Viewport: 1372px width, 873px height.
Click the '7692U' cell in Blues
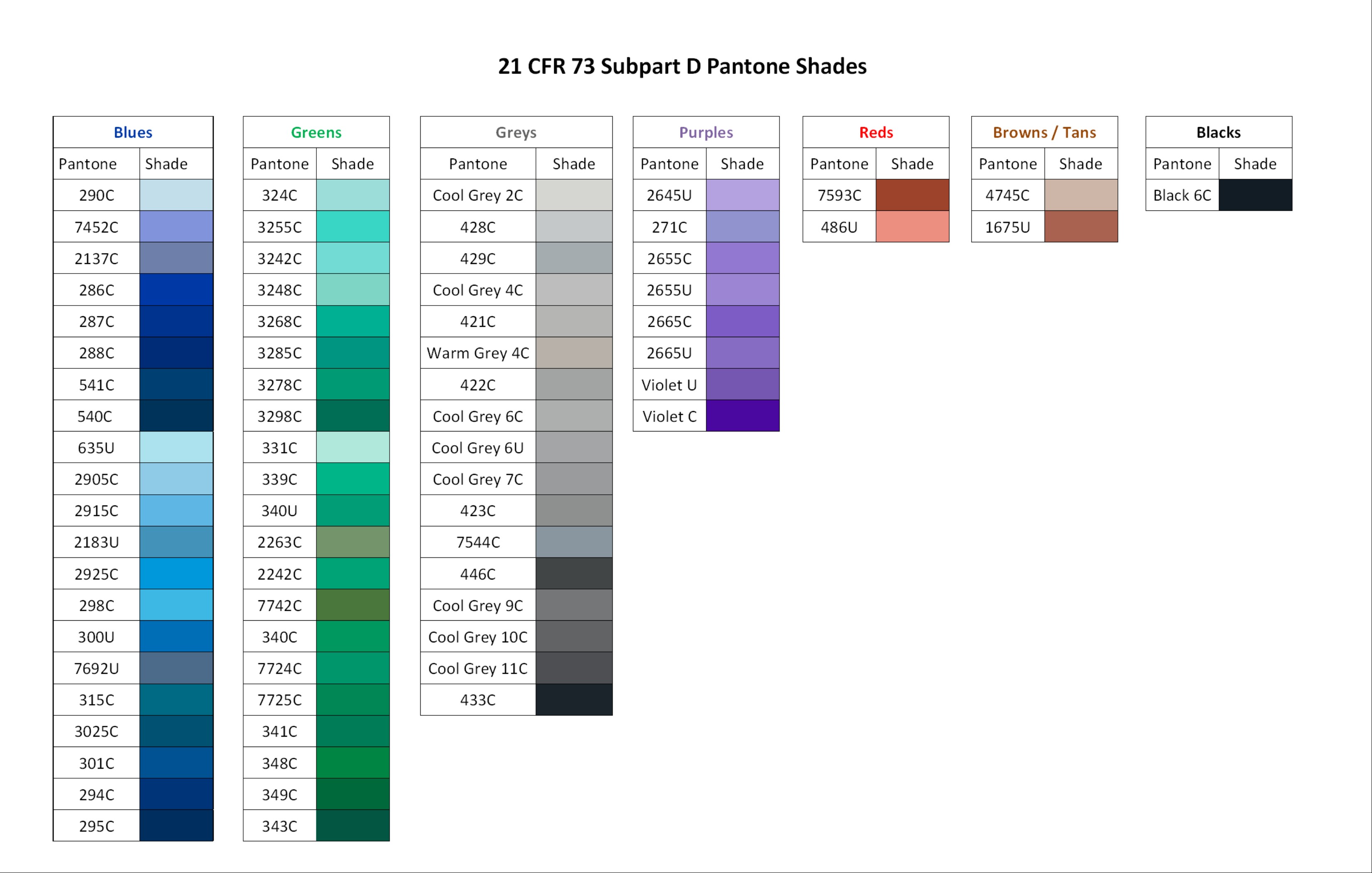click(96, 668)
